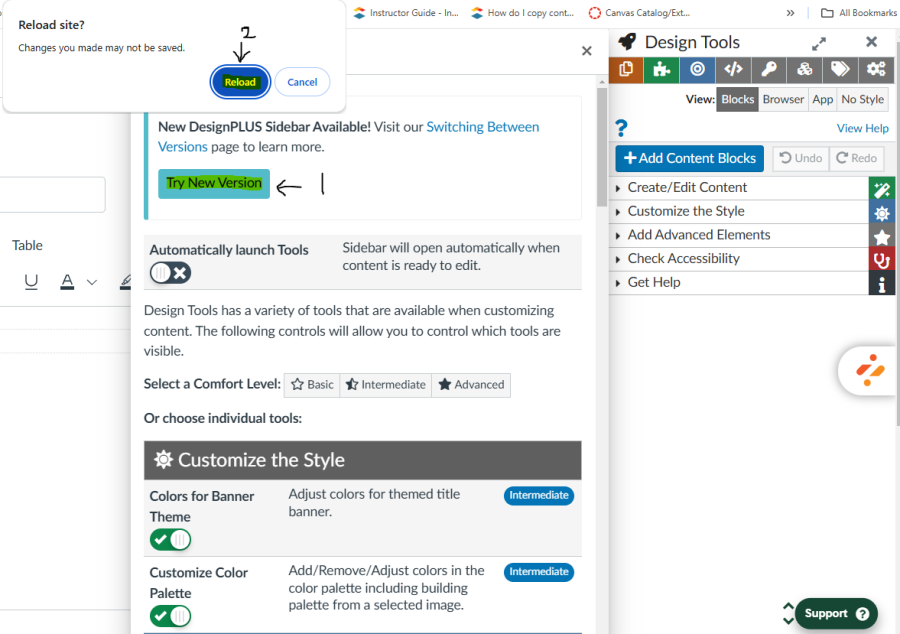Click the Redo button

coord(856,158)
